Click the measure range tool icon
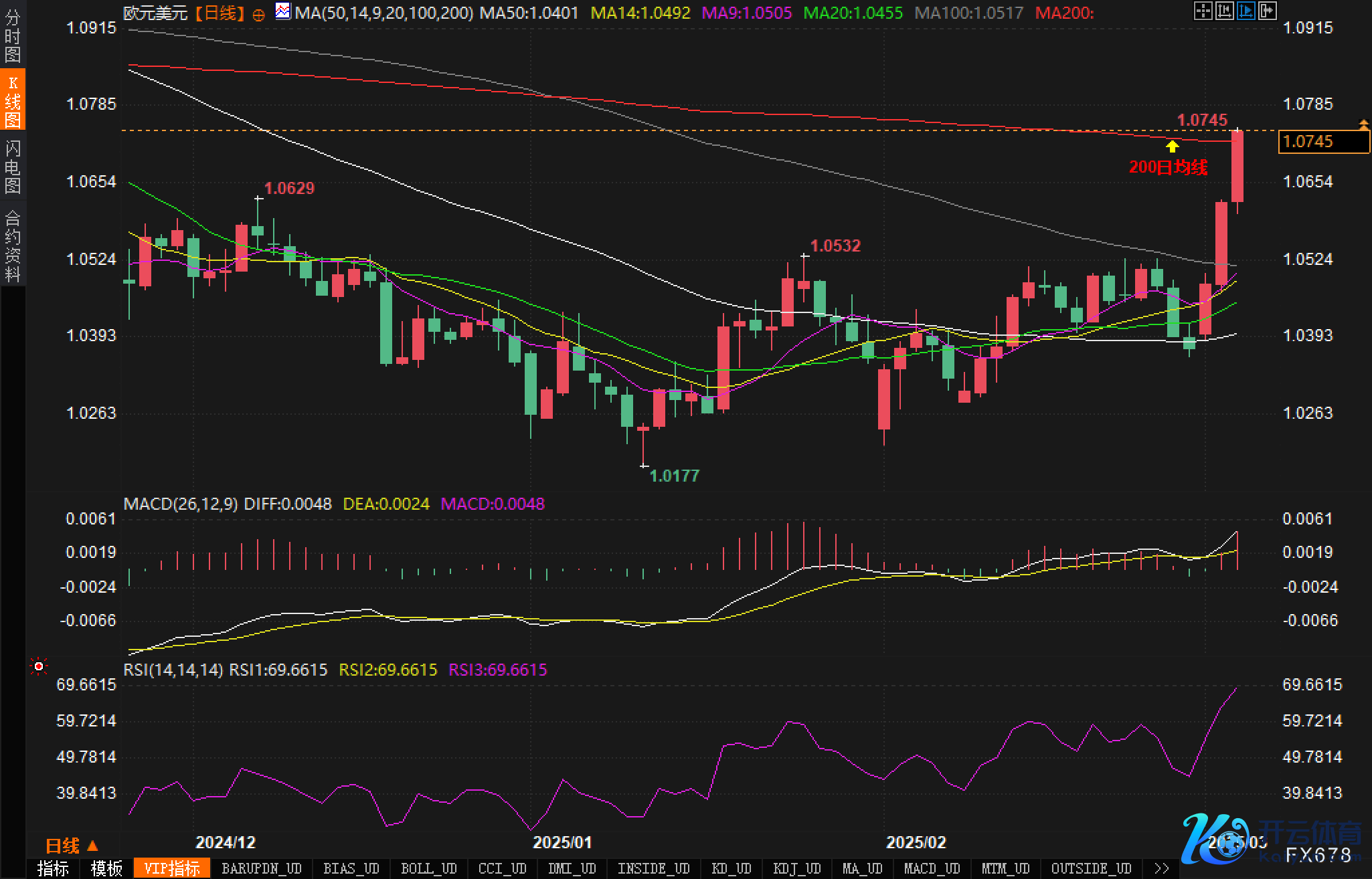The height and width of the screenshot is (879, 1372). [x=1224, y=11]
